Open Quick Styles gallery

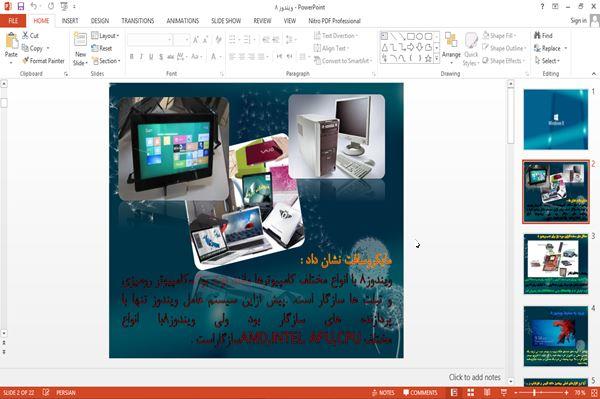tap(471, 49)
